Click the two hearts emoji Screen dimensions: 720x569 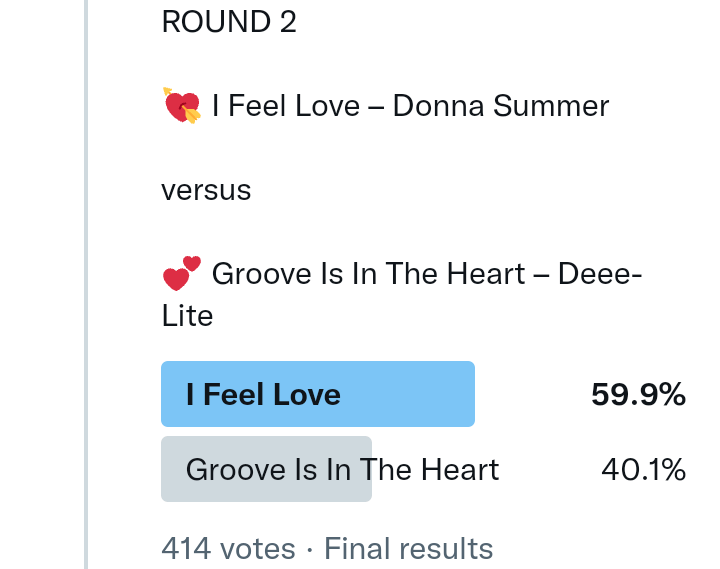click(181, 274)
